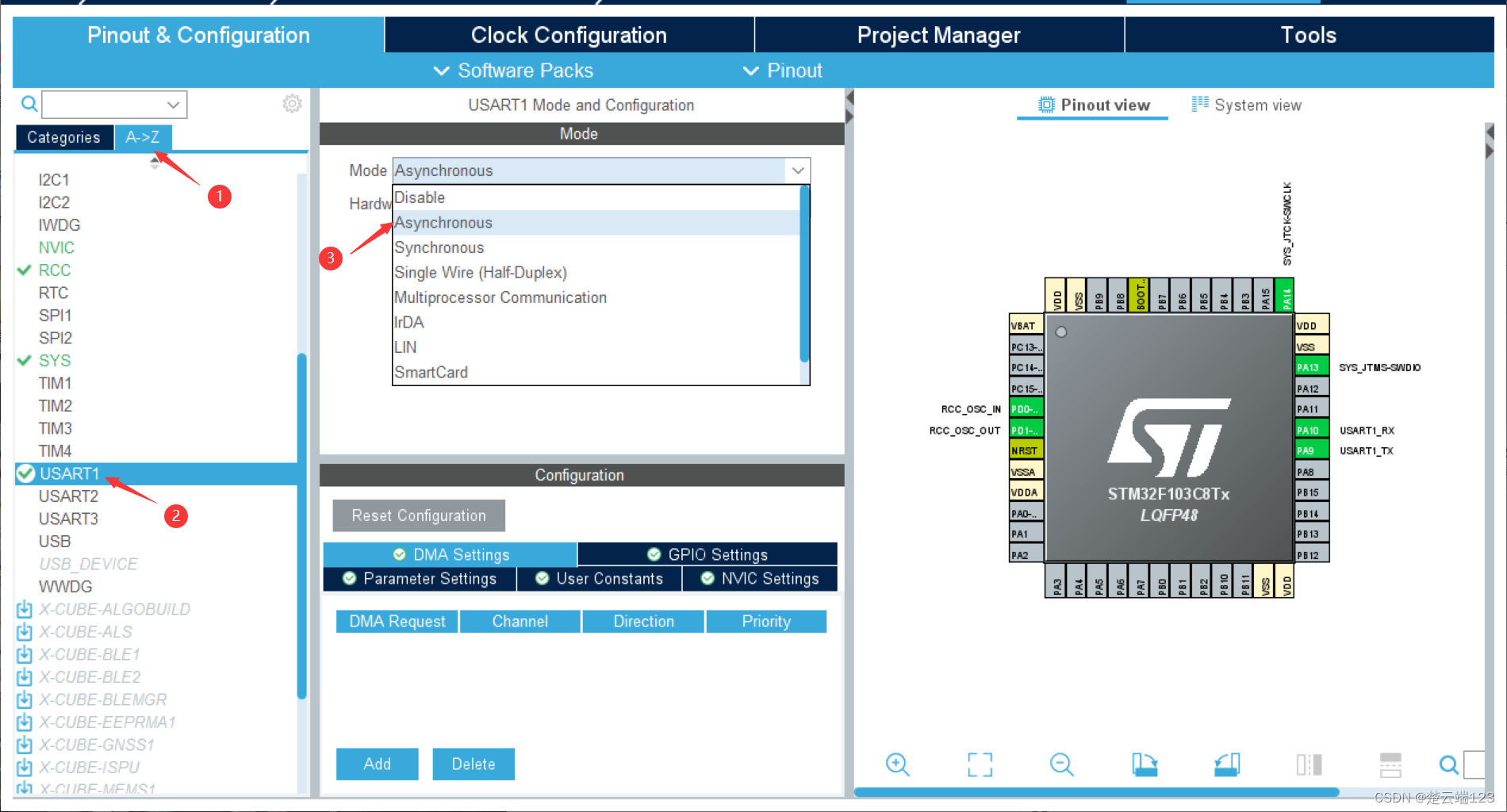Click the Mode dropdown list scrollbar
Image resolution: width=1507 pixels, height=812 pixels.
coord(804,274)
